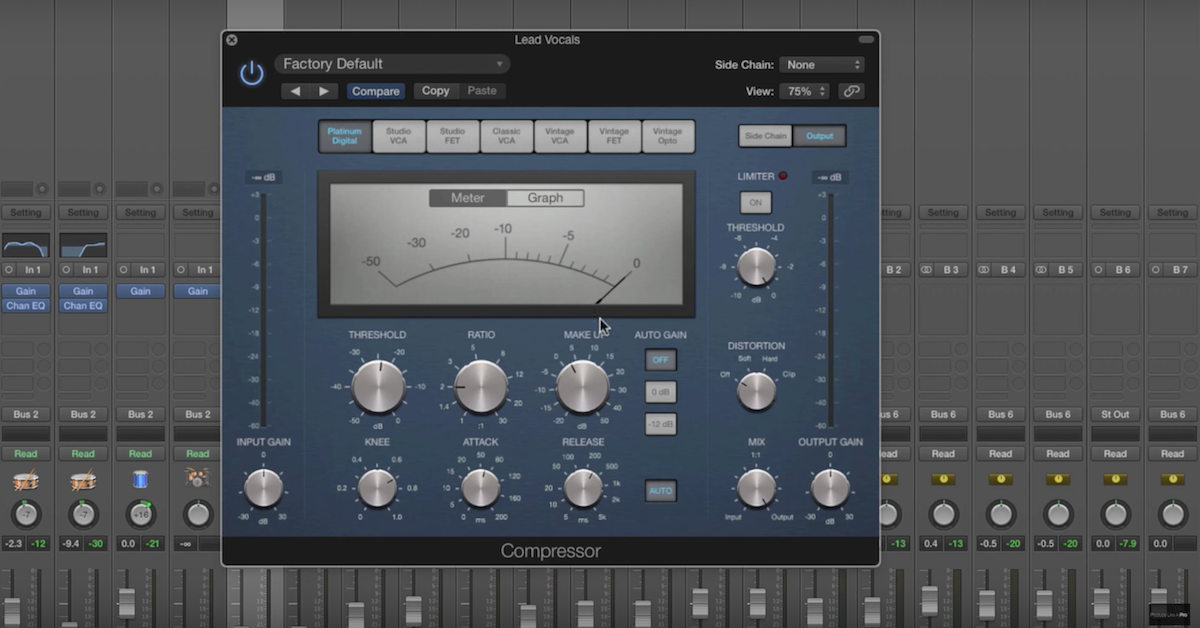This screenshot has height=628, width=1200.
Task: Open the St Out output slot menu
Action: (1115, 414)
